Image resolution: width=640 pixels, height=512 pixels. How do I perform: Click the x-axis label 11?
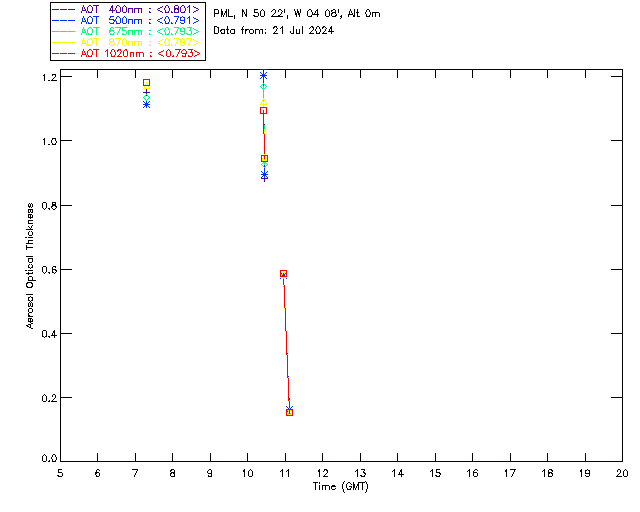pos(285,473)
